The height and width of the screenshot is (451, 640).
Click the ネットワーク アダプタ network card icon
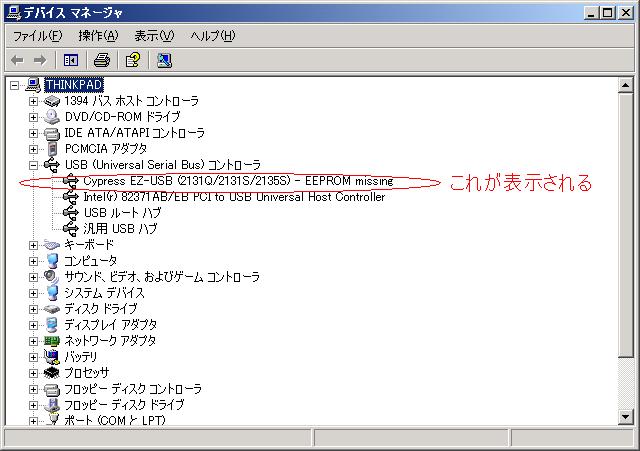pyautogui.click(x=52, y=341)
